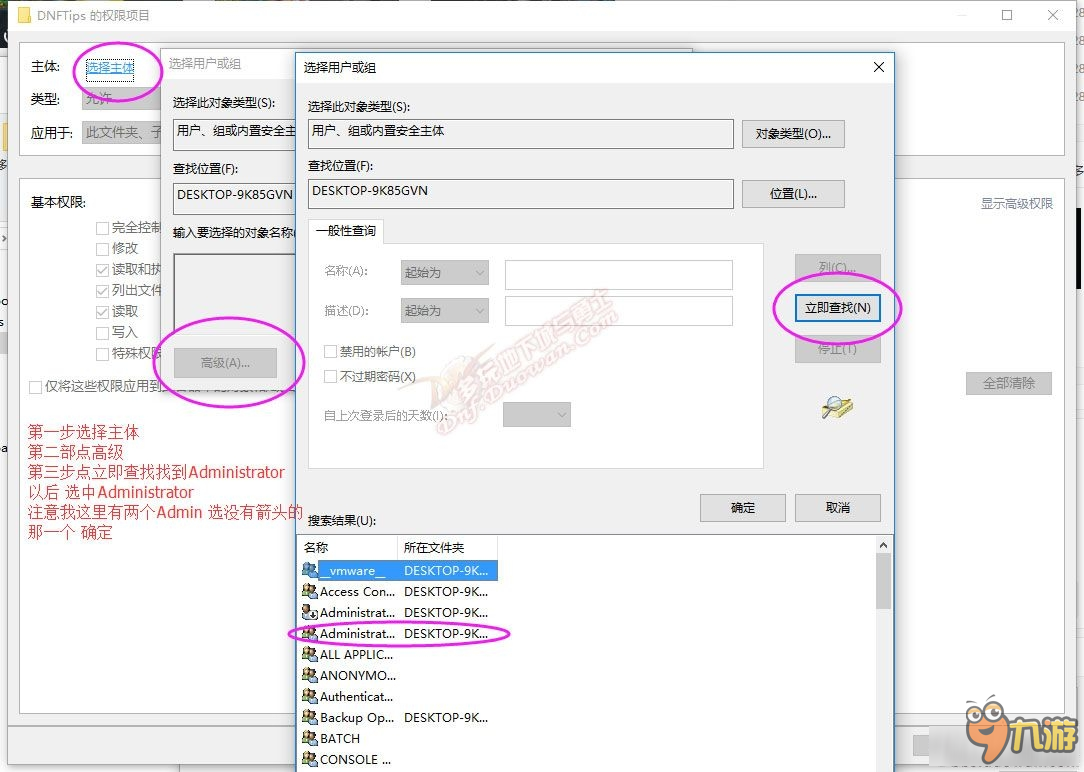Sort results by 名称 column header
This screenshot has height=772, width=1084.
click(348, 547)
